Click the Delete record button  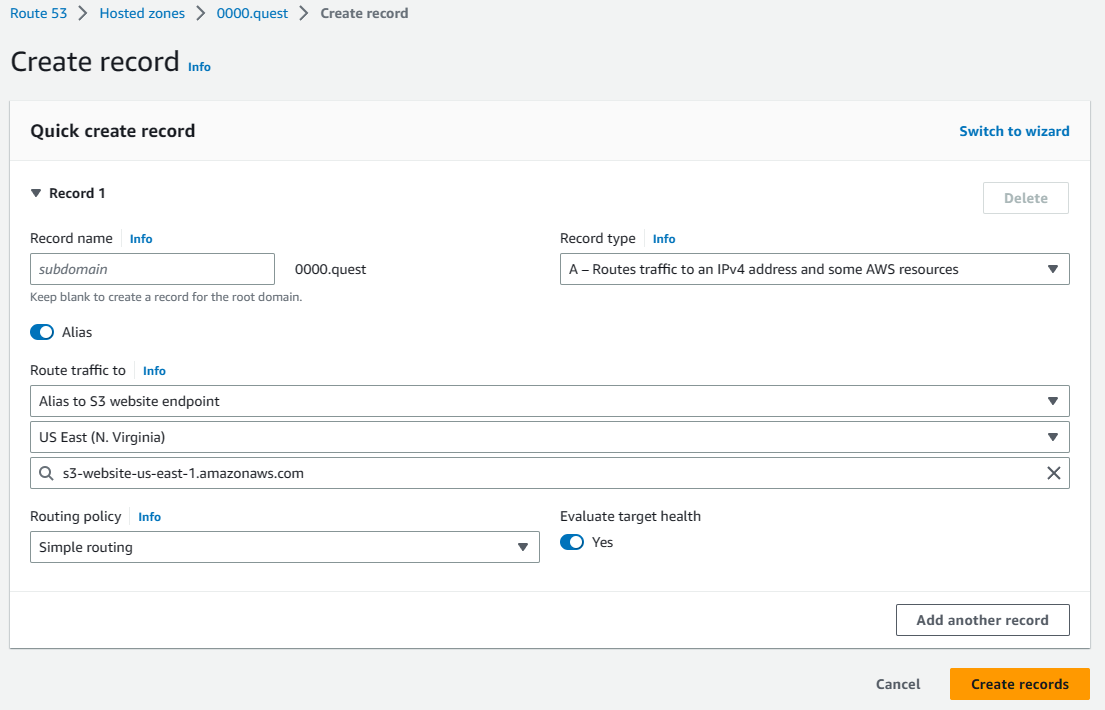tap(1025, 197)
